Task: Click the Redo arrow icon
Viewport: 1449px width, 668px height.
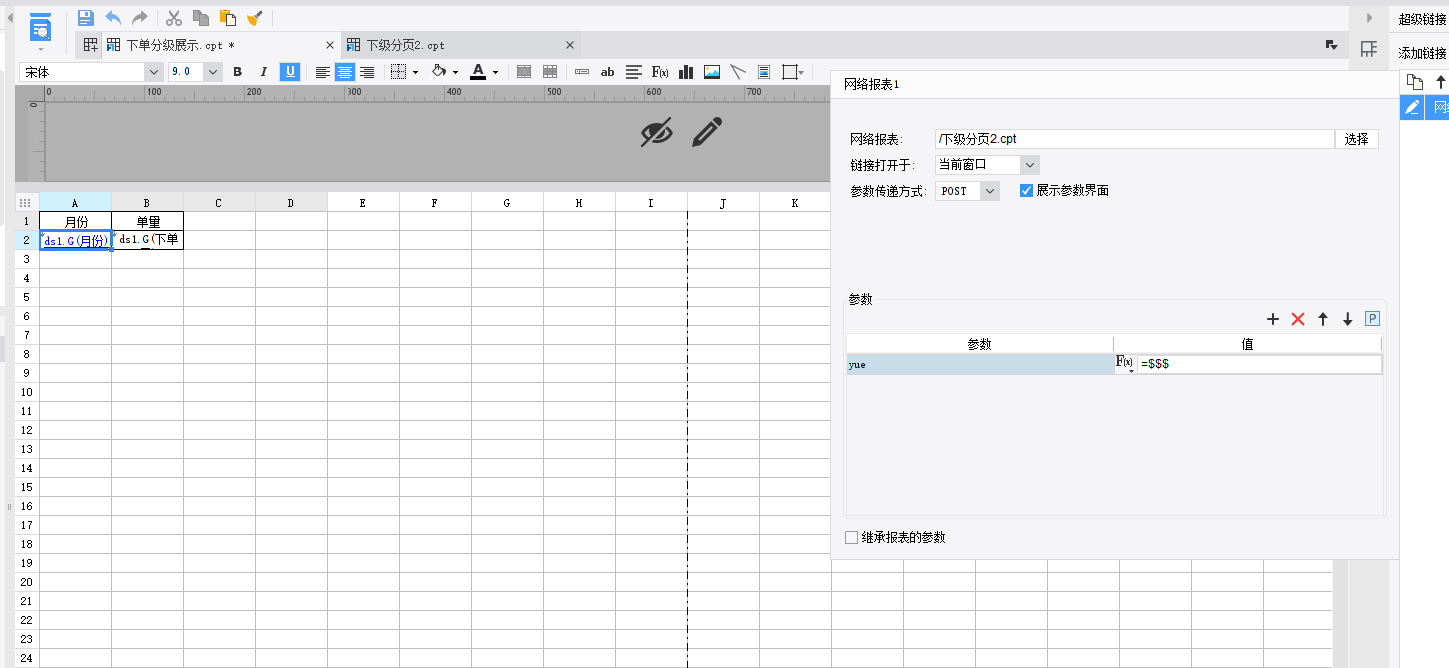Action: (140, 18)
